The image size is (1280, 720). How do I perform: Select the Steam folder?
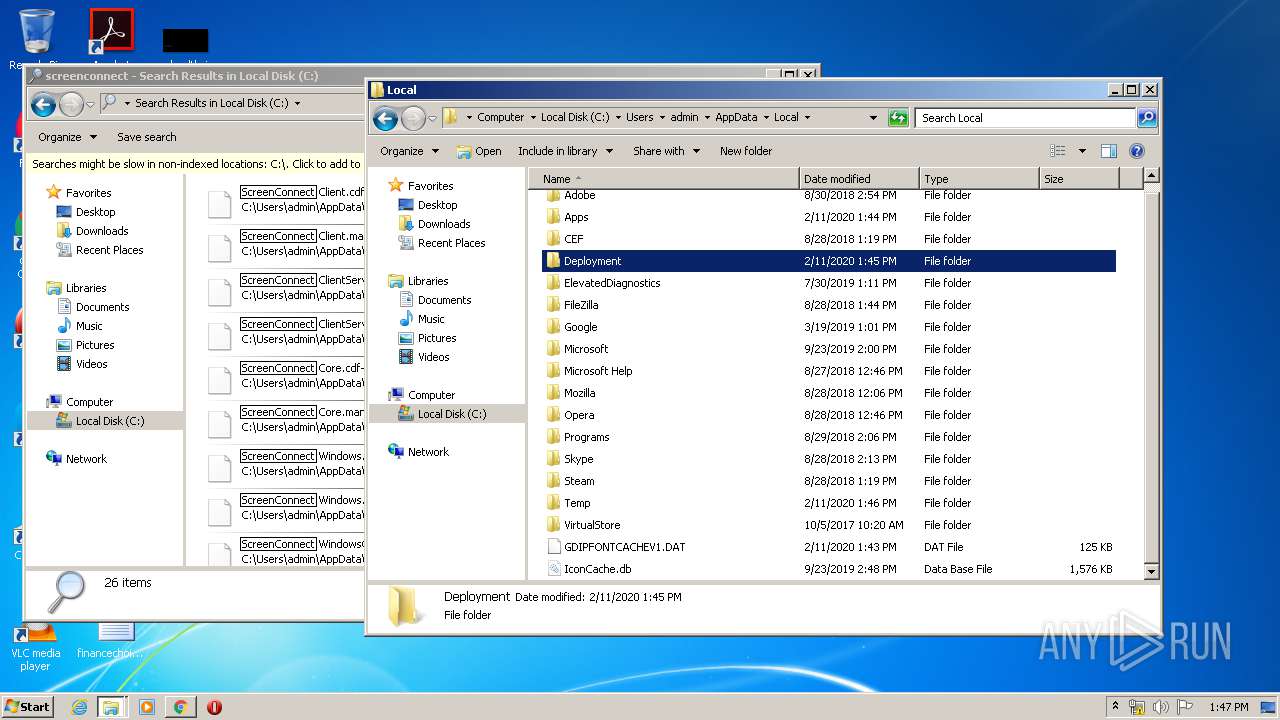579,481
